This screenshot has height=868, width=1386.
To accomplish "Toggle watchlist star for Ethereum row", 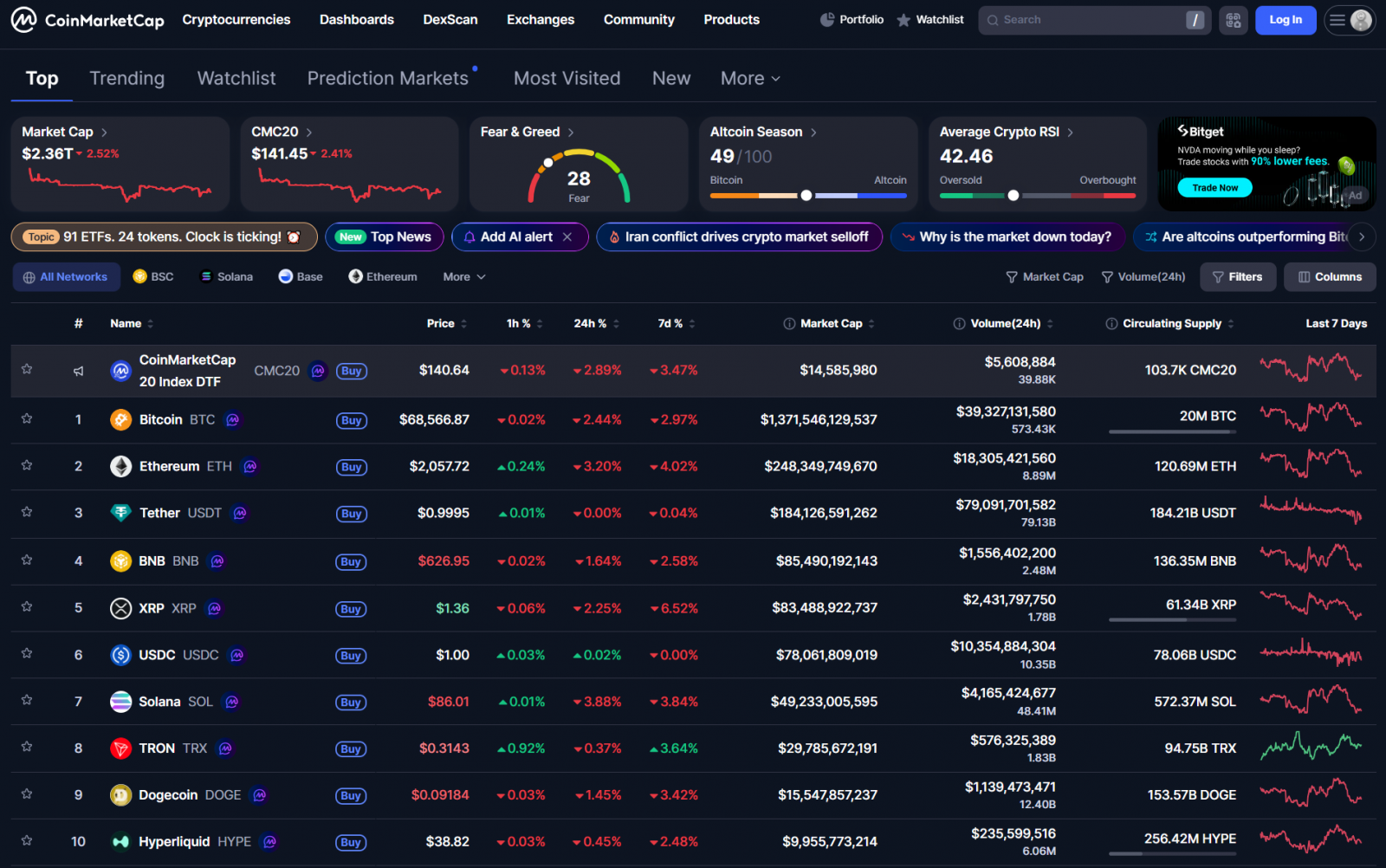I will click(x=27, y=466).
